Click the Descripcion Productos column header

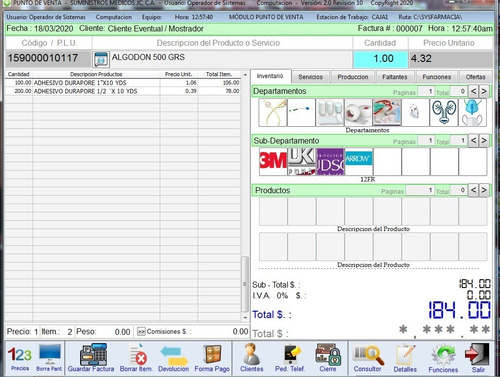pyautogui.click(x=96, y=74)
